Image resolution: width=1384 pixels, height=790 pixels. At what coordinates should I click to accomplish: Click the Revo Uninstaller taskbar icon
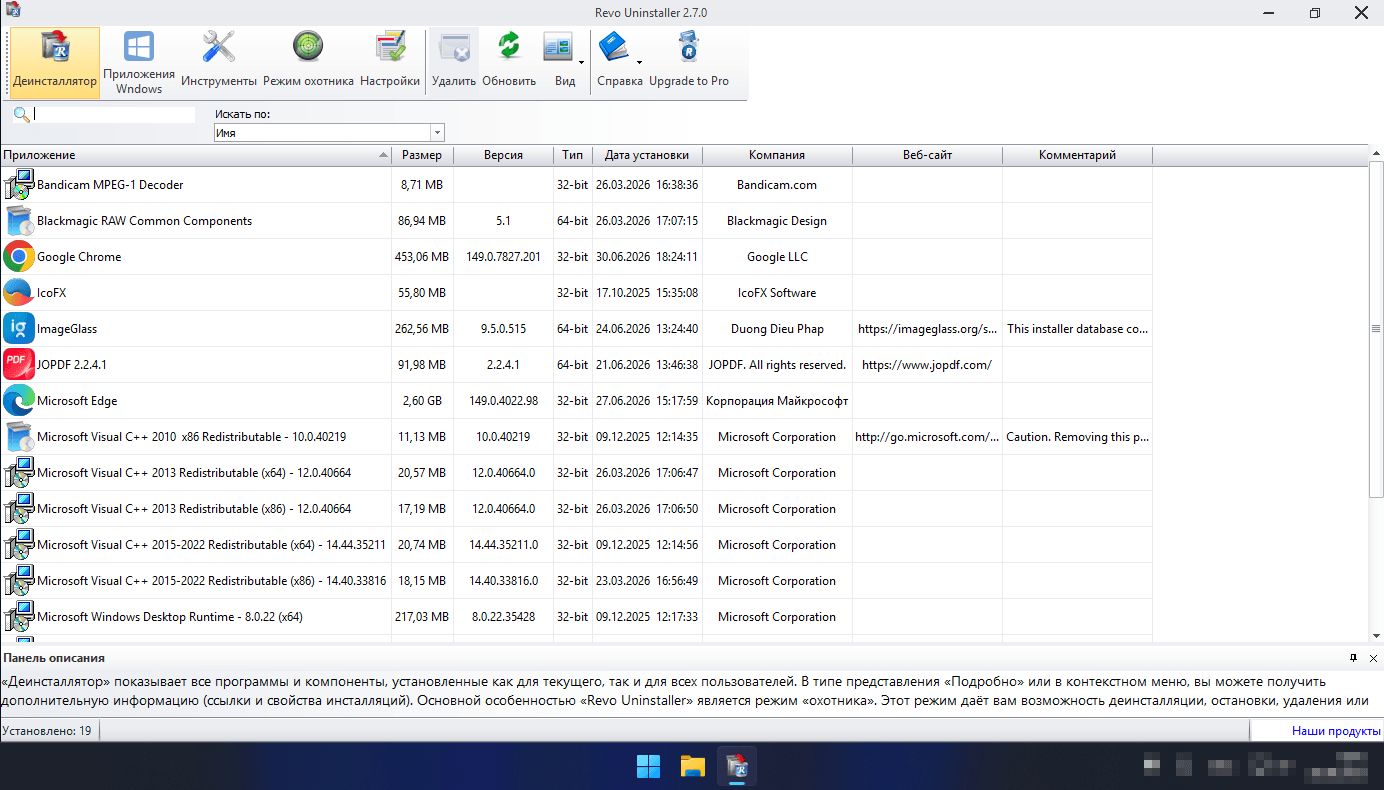[737, 767]
